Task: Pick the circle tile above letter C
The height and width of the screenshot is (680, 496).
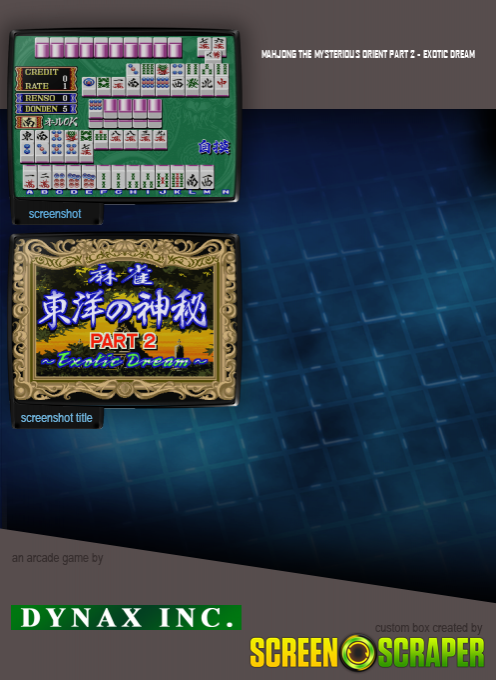Action: coord(59,177)
